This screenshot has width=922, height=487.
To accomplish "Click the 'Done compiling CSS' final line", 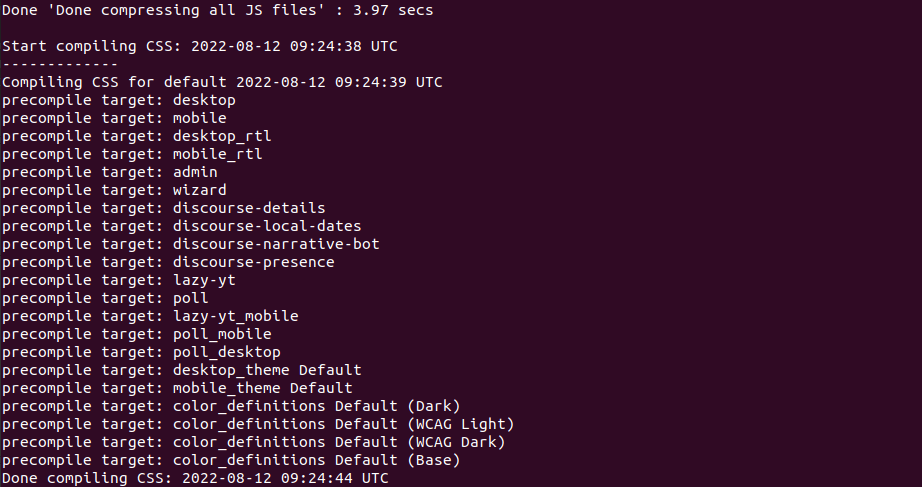I will click(194, 478).
